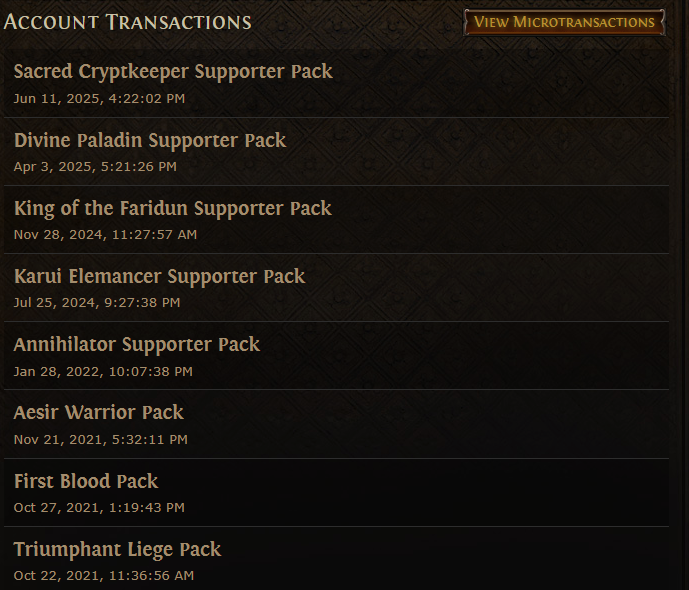Click the Apr 3, 2025 purchase date
The image size is (689, 590).
pyautogui.click(x=95, y=166)
